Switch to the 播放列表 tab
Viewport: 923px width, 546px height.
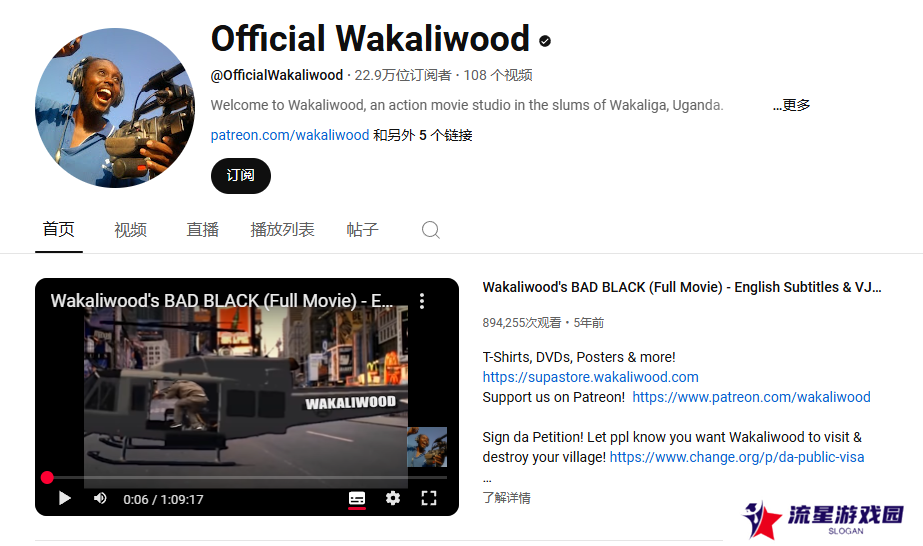click(283, 230)
